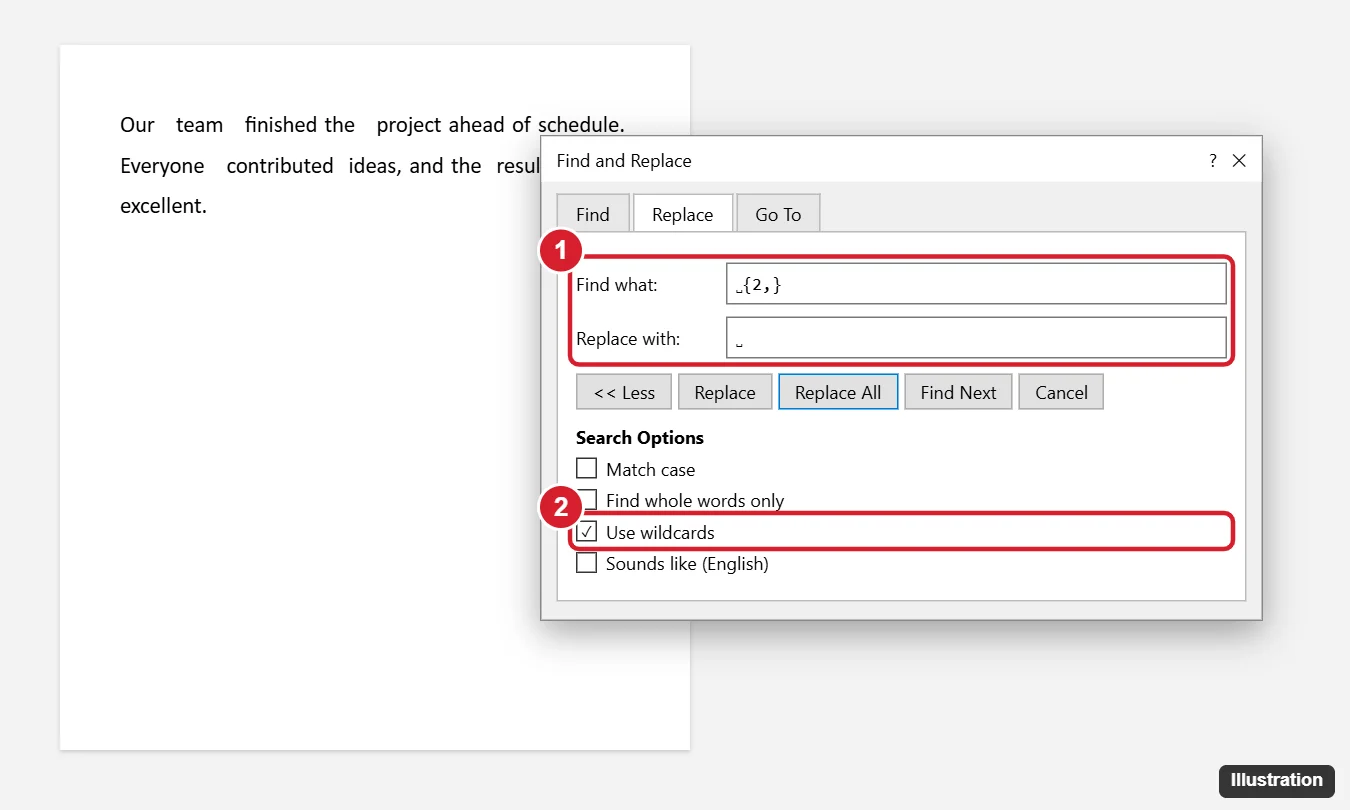1350x810 pixels.
Task: Click the word "excellent." in the document
Action: (163, 207)
